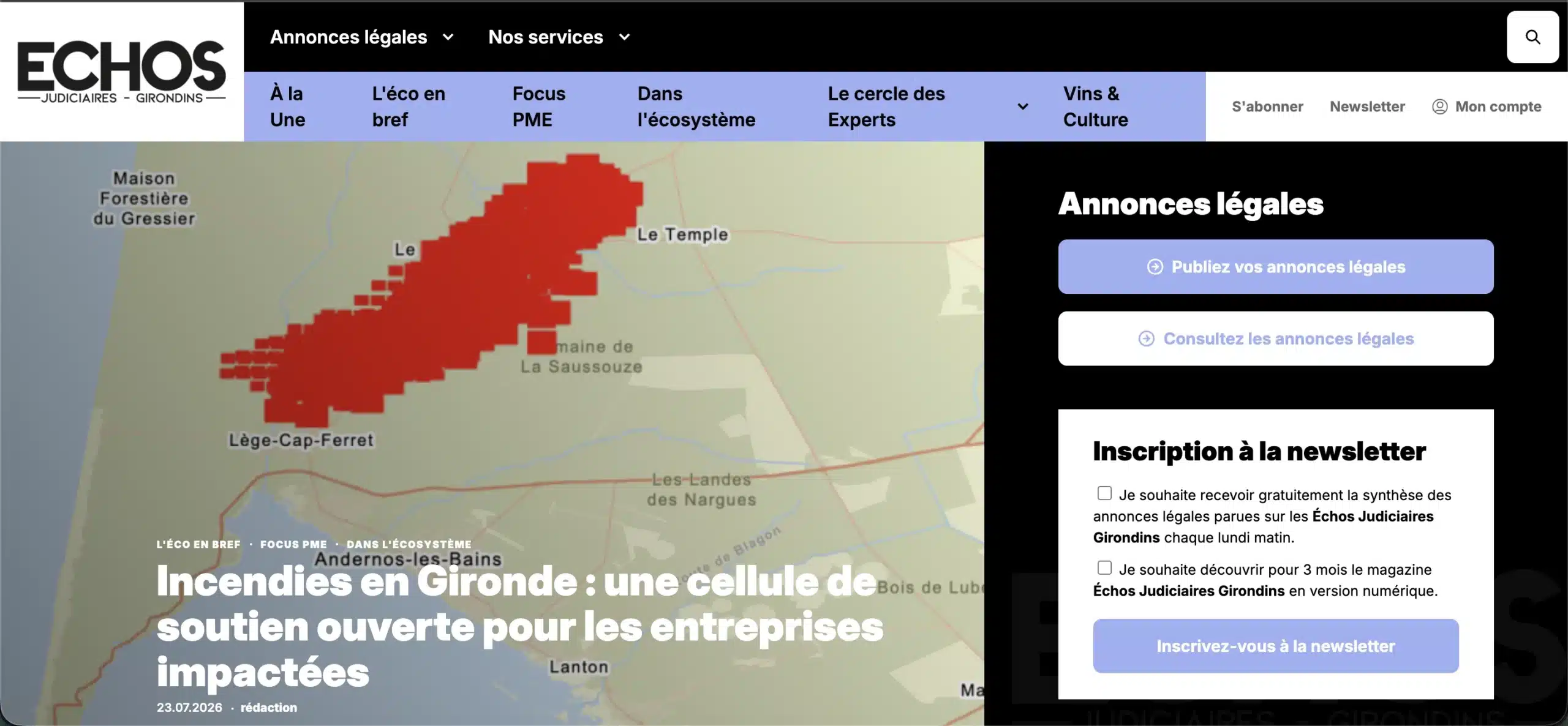Check the 3-month digital magazine trial box
The height and width of the screenshot is (726, 1568).
click(x=1104, y=568)
